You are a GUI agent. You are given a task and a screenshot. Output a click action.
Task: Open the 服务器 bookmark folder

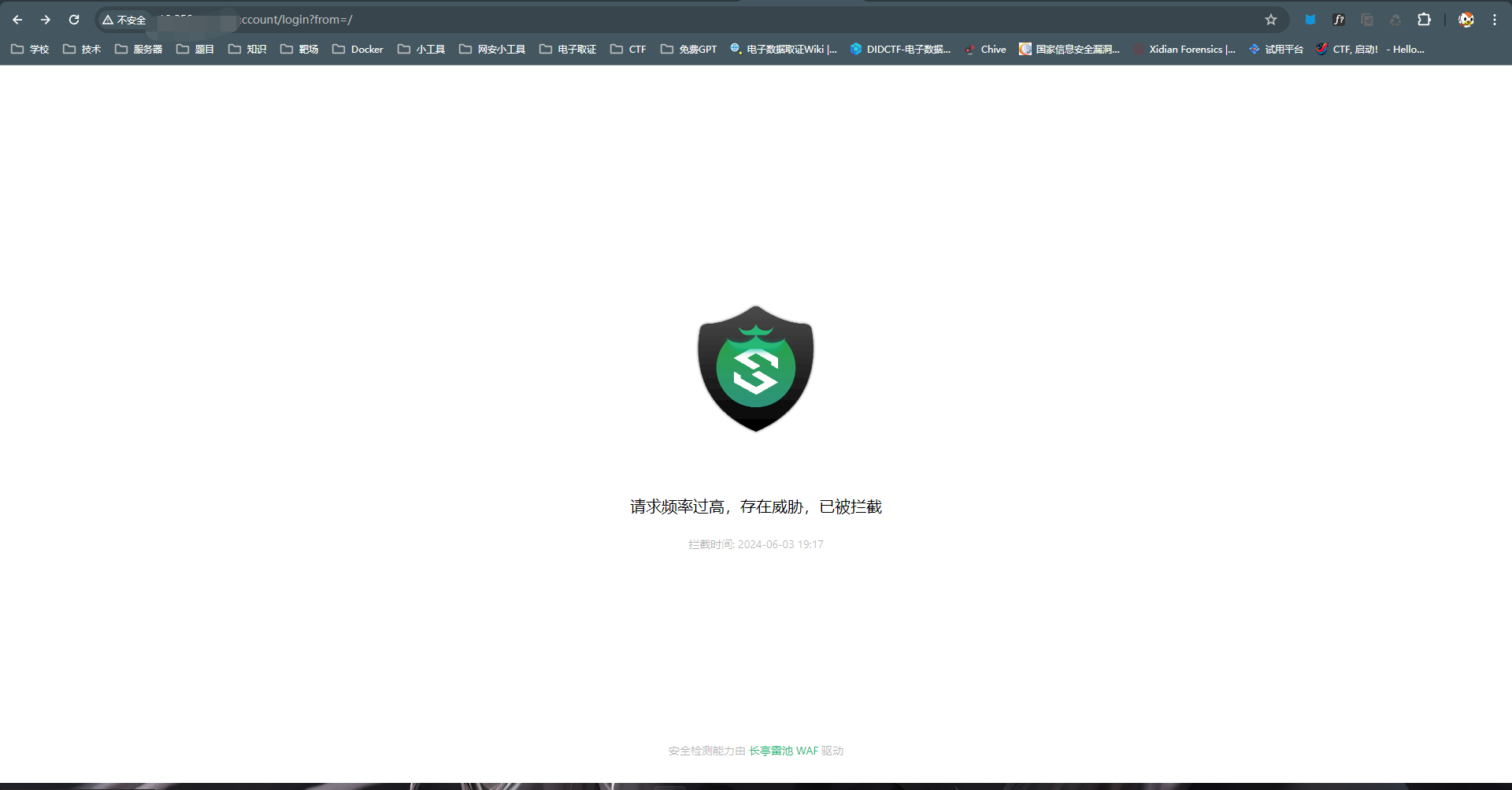point(139,49)
